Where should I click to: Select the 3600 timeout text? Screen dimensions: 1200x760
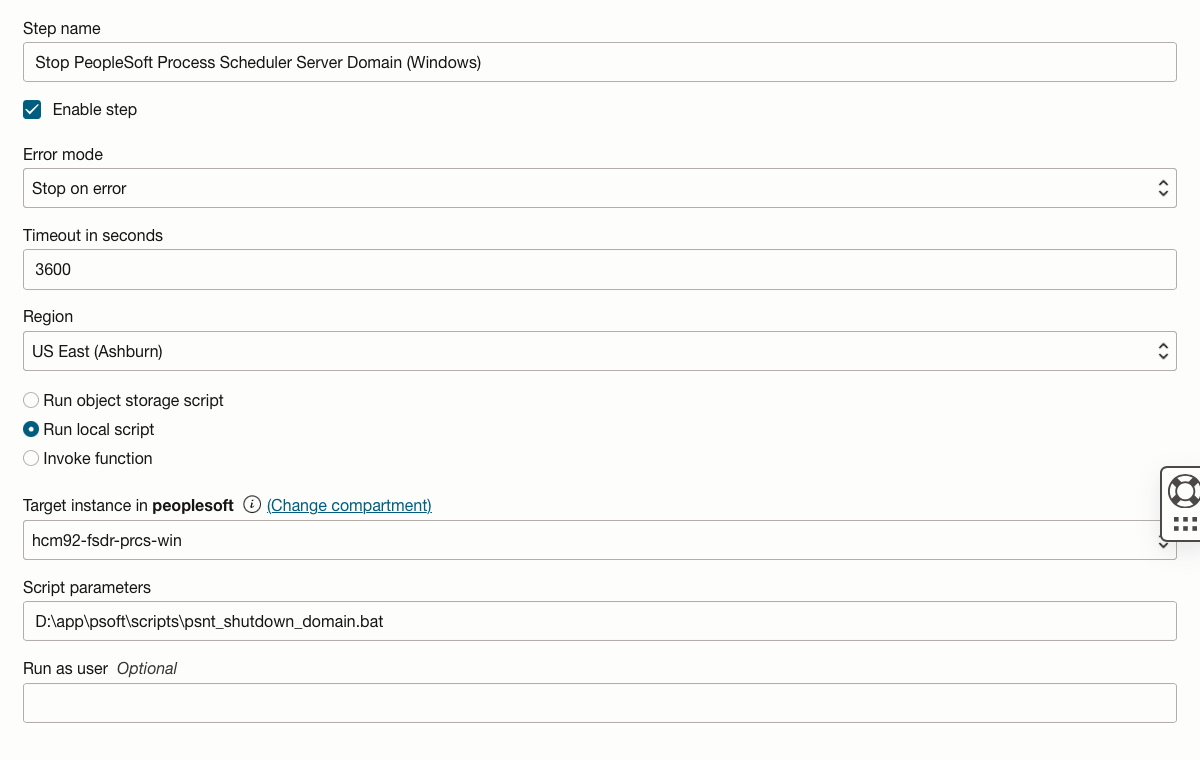click(x=52, y=269)
